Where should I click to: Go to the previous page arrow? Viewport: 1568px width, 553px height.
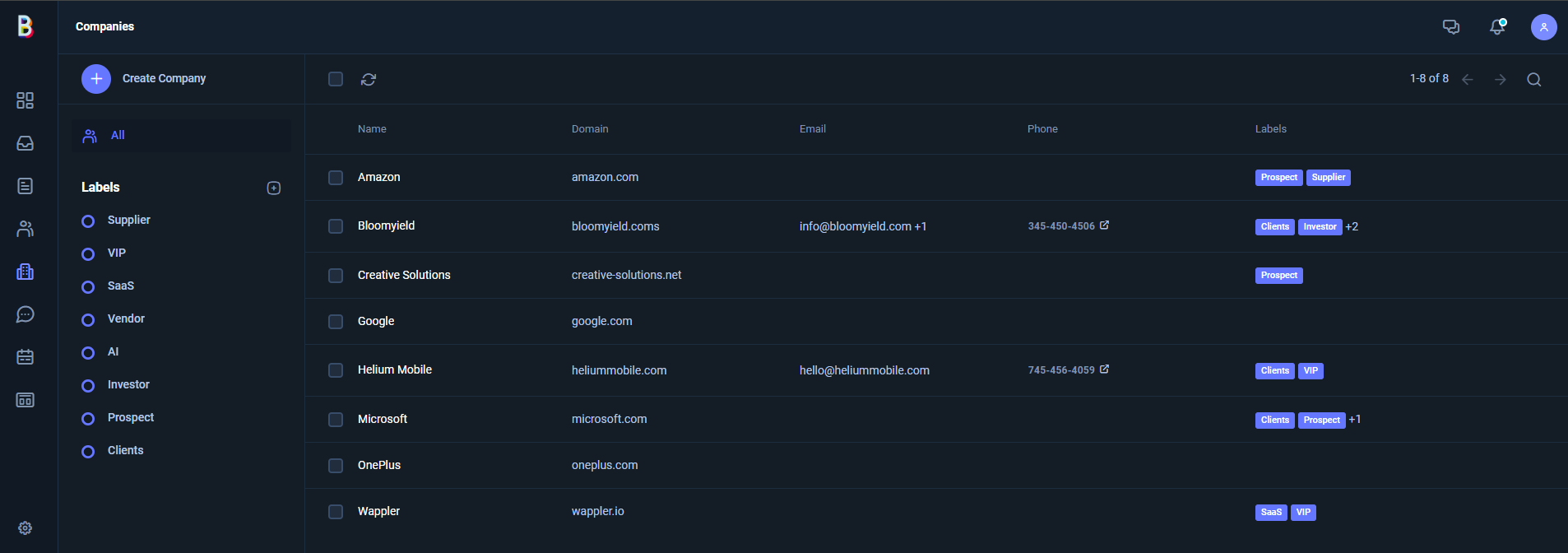click(x=1468, y=80)
